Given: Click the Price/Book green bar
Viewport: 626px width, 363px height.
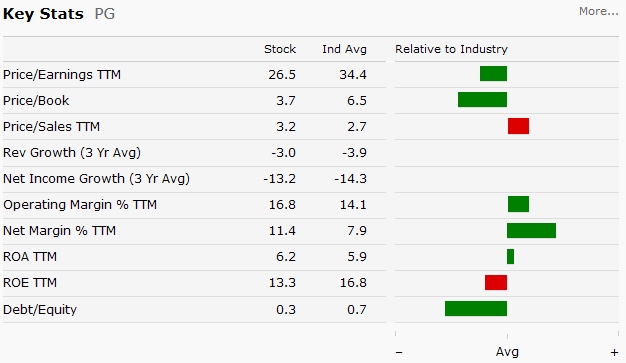Looking at the screenshot, I should pos(482,99).
